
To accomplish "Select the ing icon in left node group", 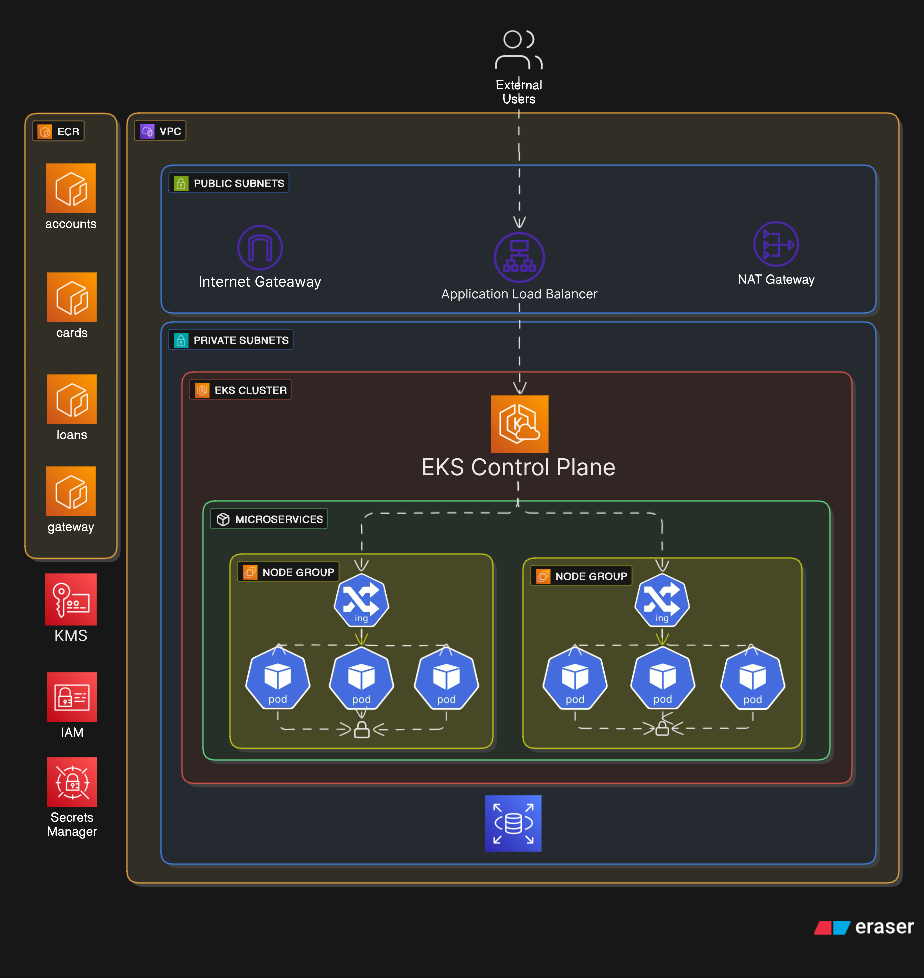I will 361,601.
